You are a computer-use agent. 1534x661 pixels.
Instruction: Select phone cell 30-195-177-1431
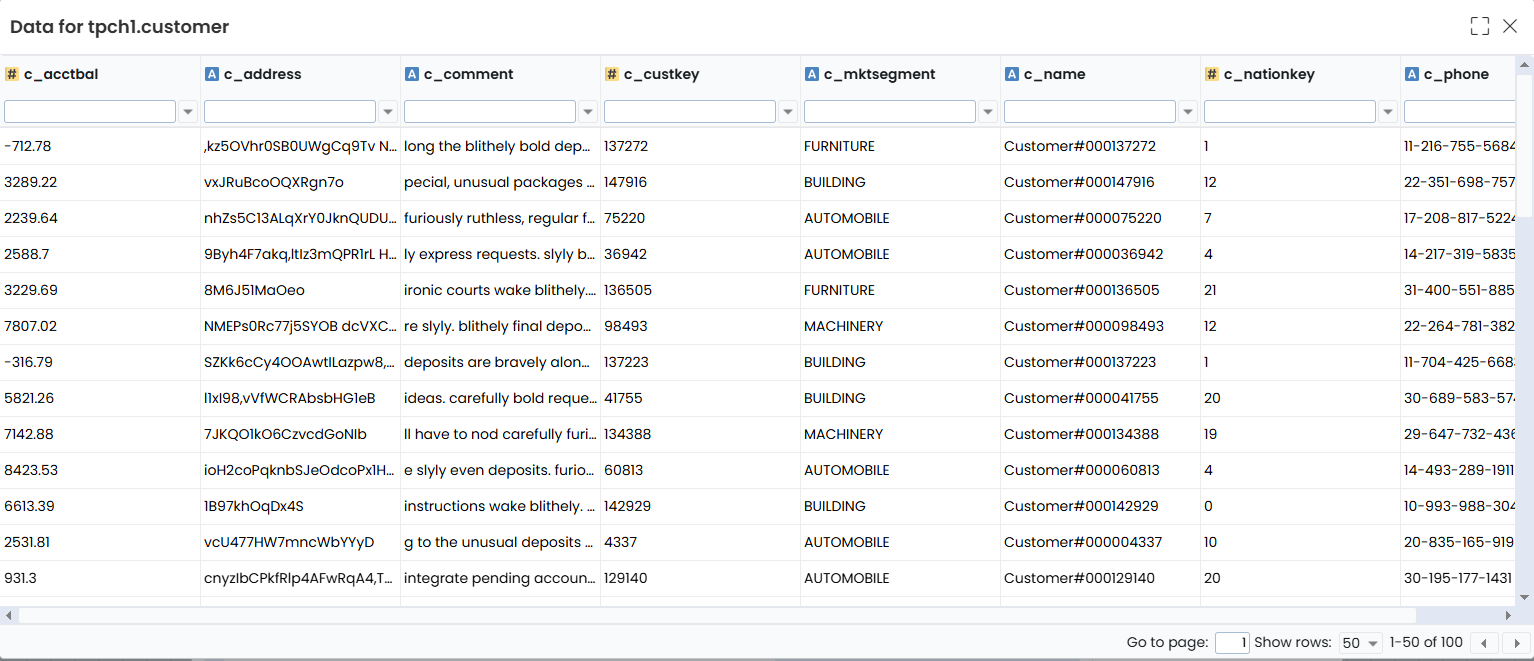(x=1458, y=578)
